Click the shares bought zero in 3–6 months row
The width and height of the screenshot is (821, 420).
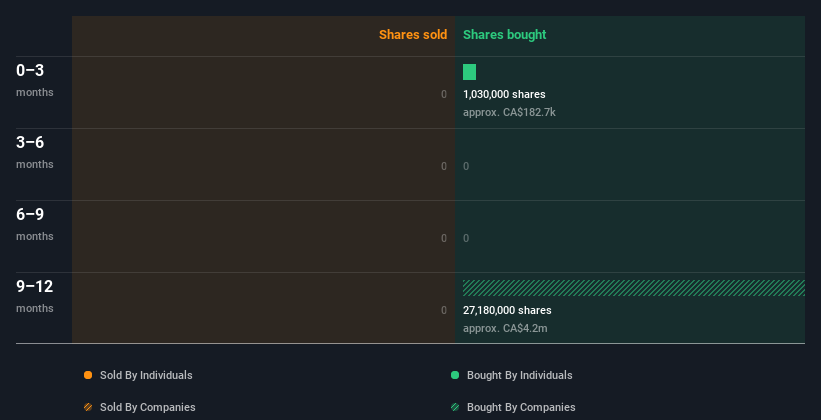466,166
